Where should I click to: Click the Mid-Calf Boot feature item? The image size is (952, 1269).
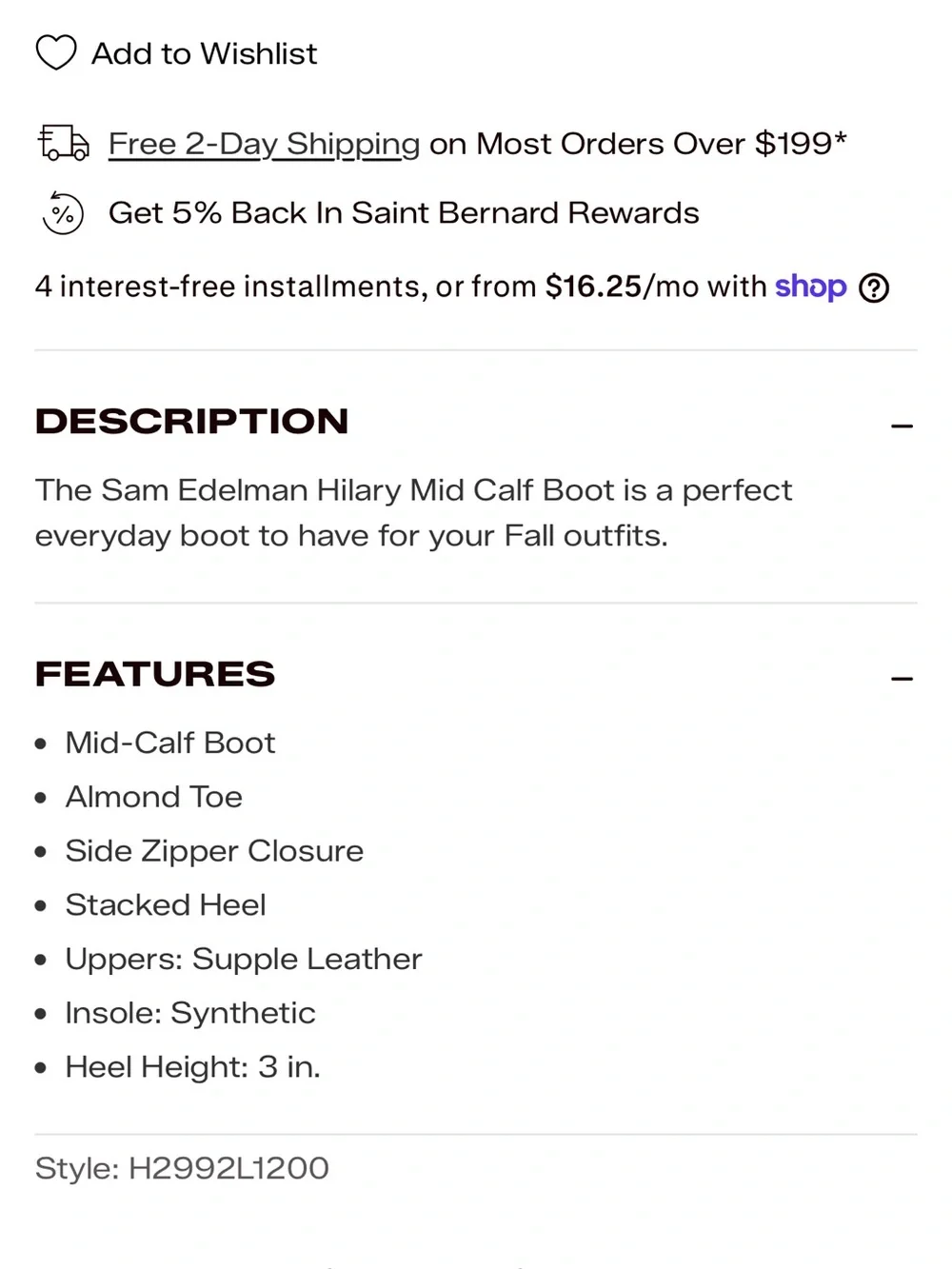169,743
